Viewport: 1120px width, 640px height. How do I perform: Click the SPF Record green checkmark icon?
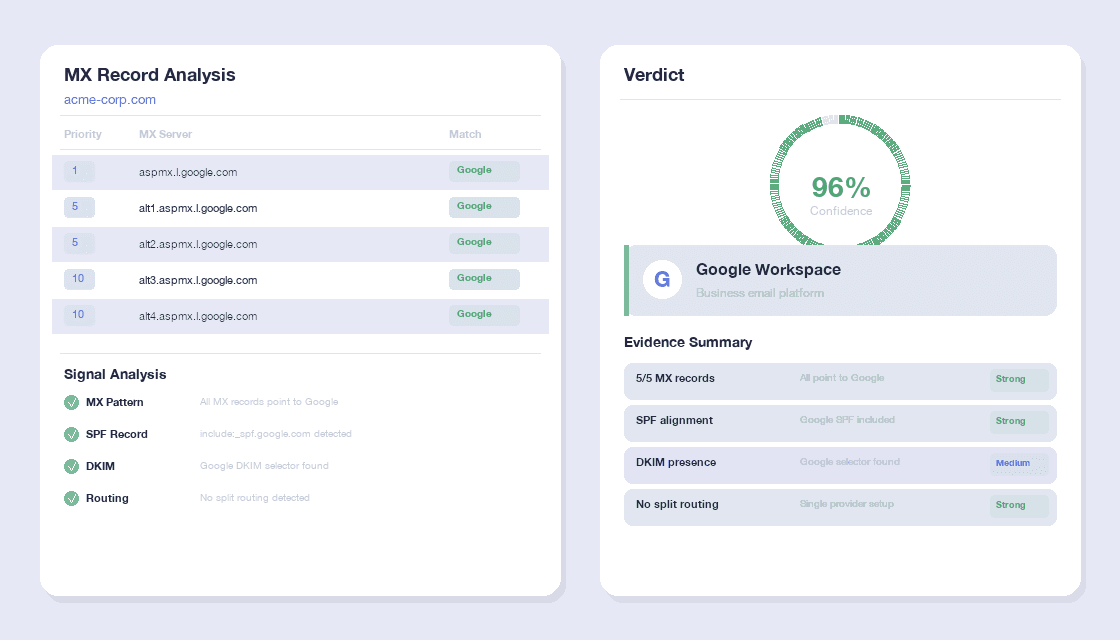coord(71,434)
